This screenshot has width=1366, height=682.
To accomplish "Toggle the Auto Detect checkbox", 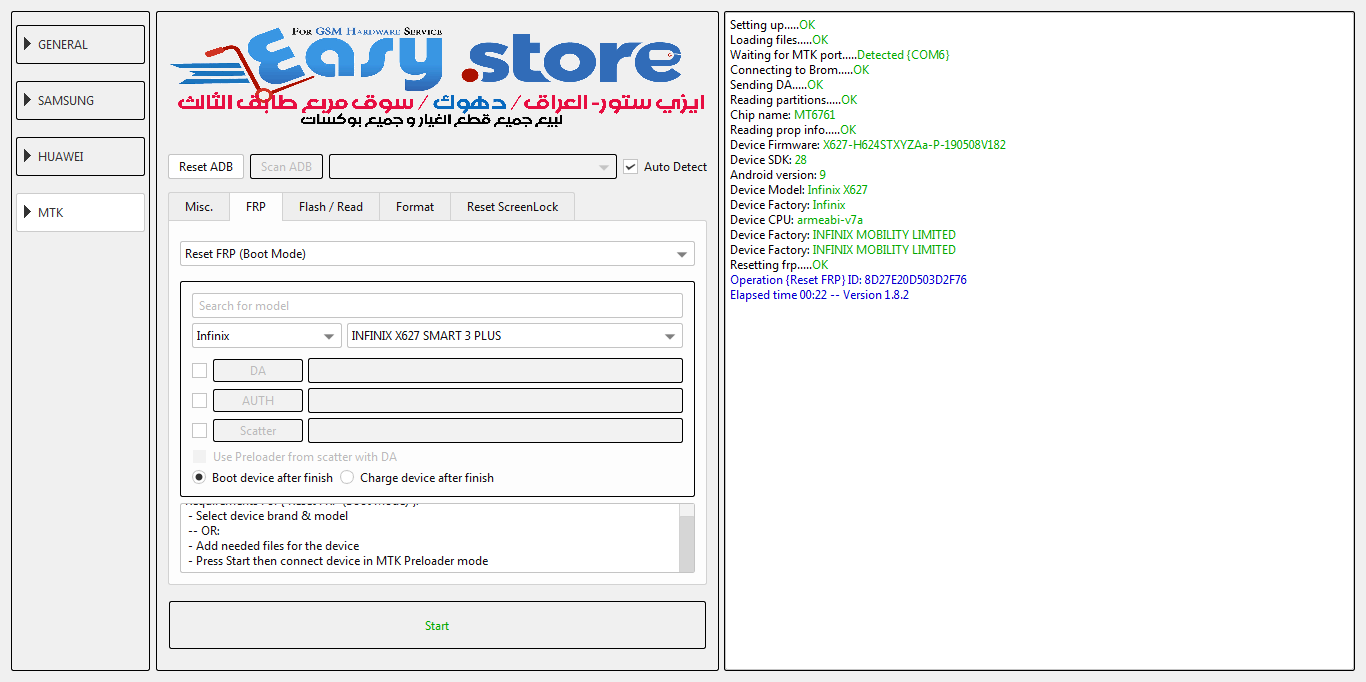I will (630, 167).
